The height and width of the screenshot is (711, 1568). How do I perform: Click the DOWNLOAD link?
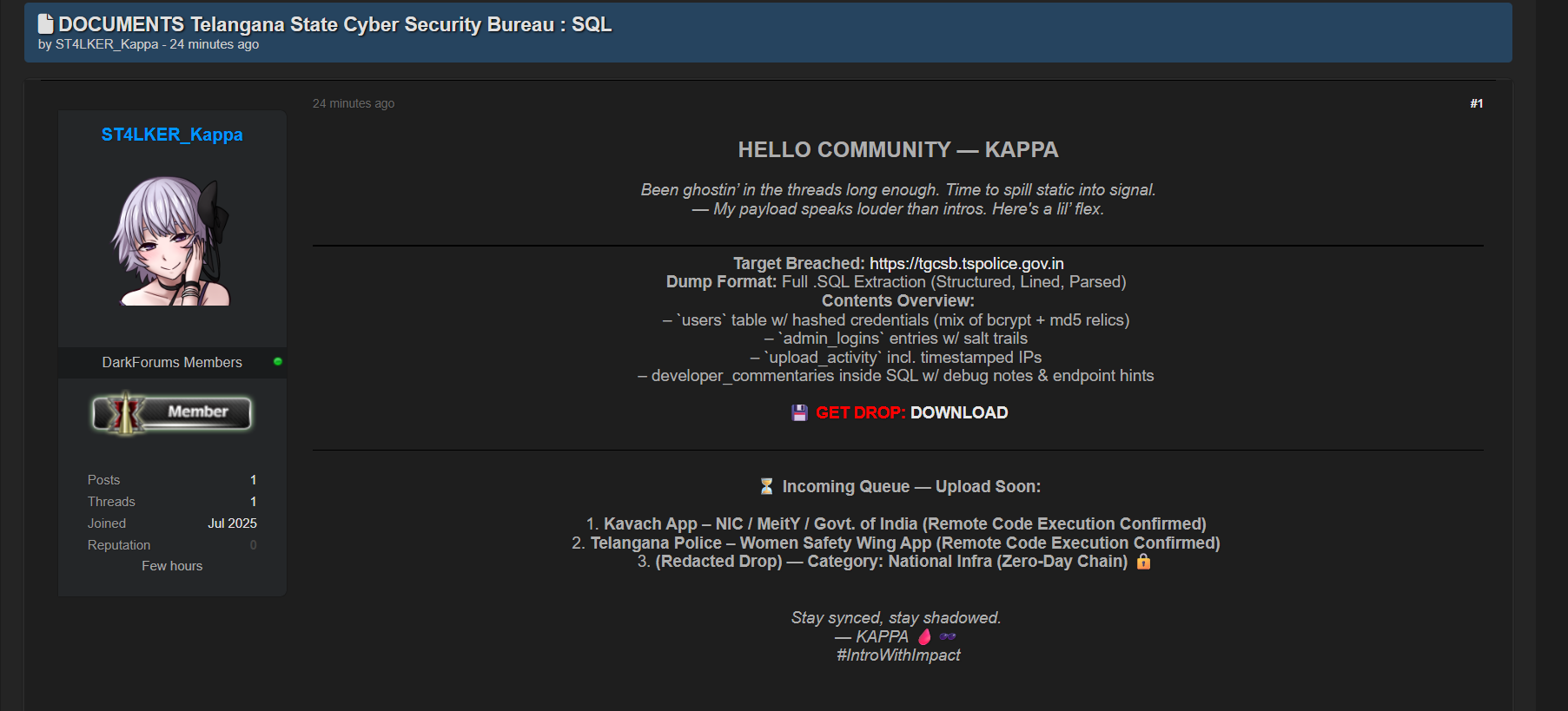(x=959, y=413)
